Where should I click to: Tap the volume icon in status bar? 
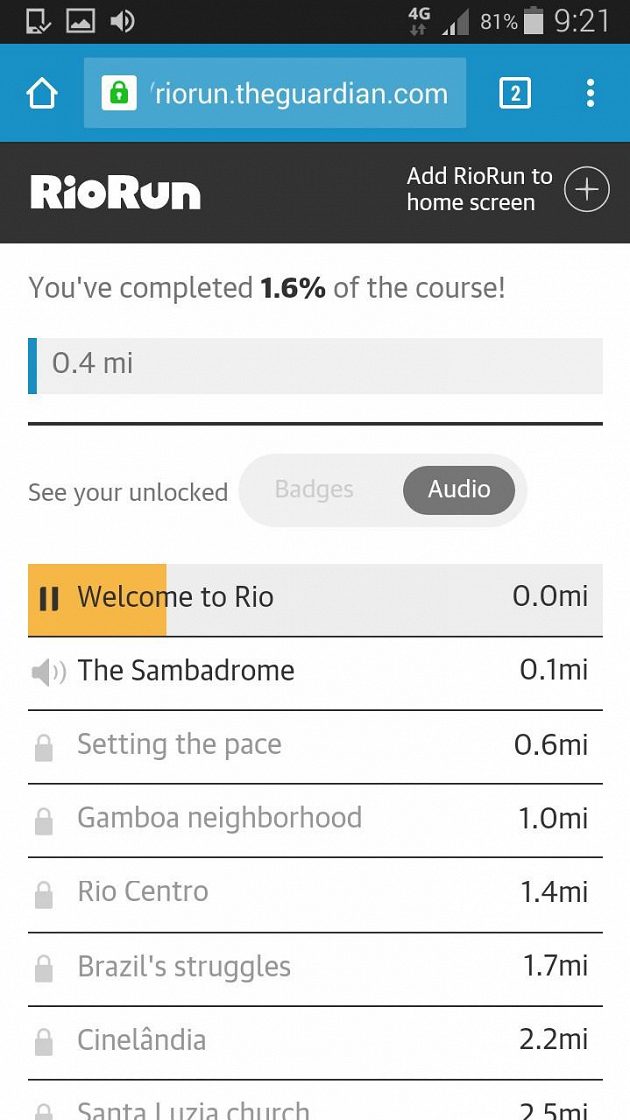pos(122,22)
